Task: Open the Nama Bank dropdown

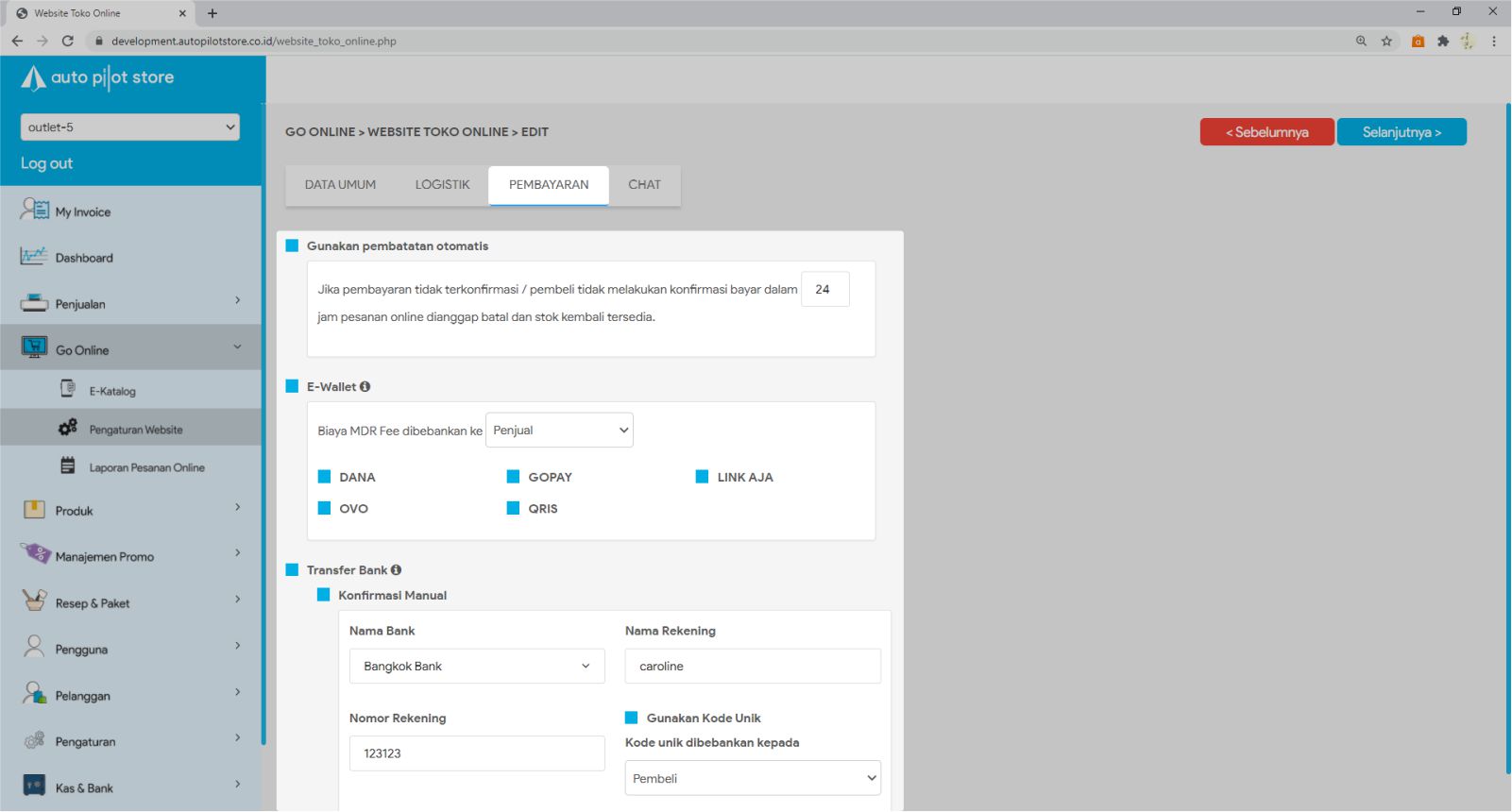Action: (477, 667)
